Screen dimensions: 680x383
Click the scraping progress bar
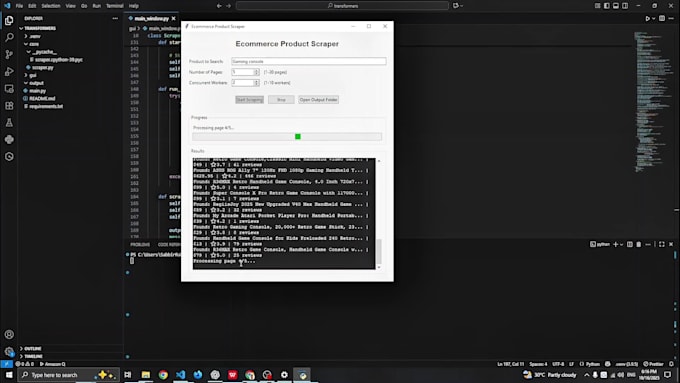[x=287, y=137]
